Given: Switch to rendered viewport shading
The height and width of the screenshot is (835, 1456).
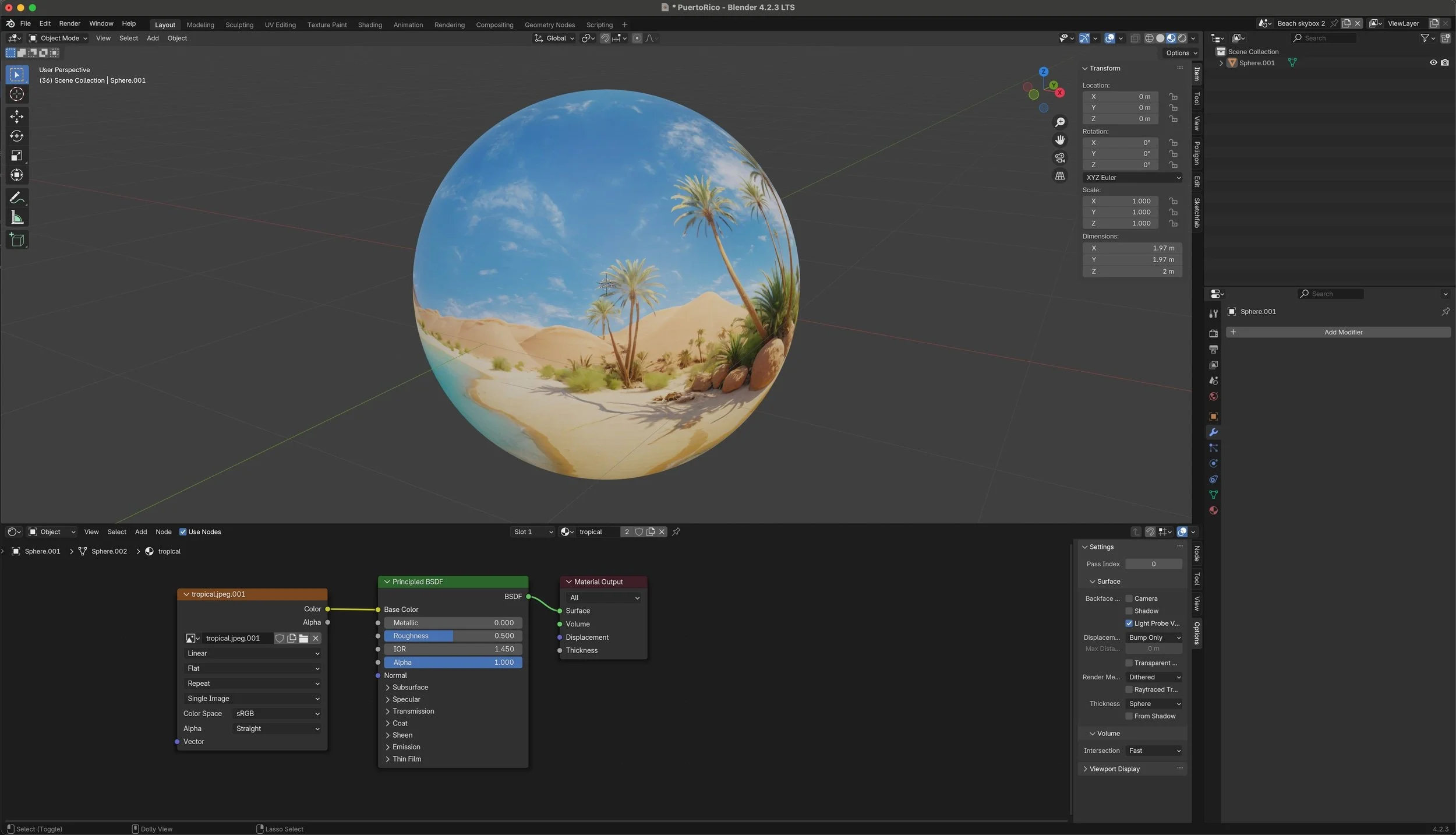Looking at the screenshot, I should (1182, 38).
